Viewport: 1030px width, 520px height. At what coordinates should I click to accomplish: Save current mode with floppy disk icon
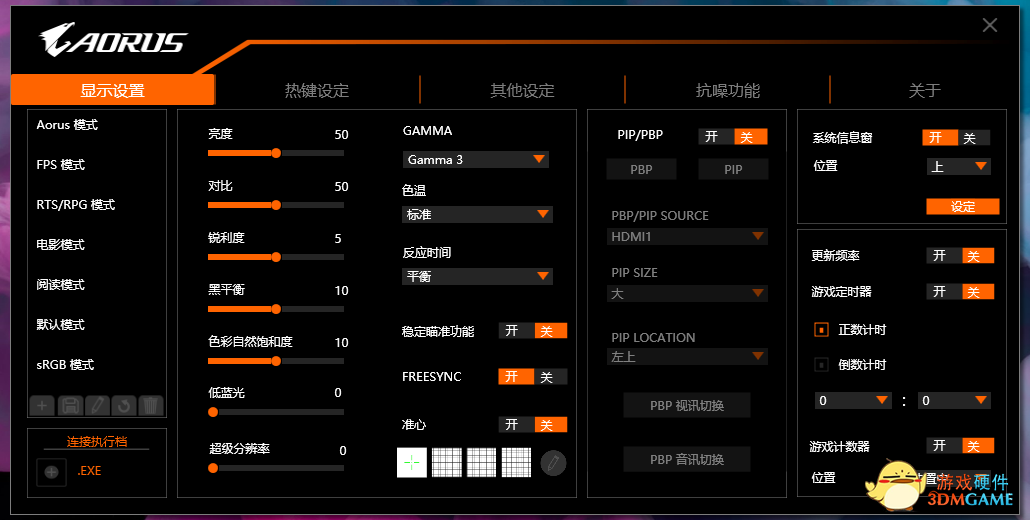click(x=70, y=406)
